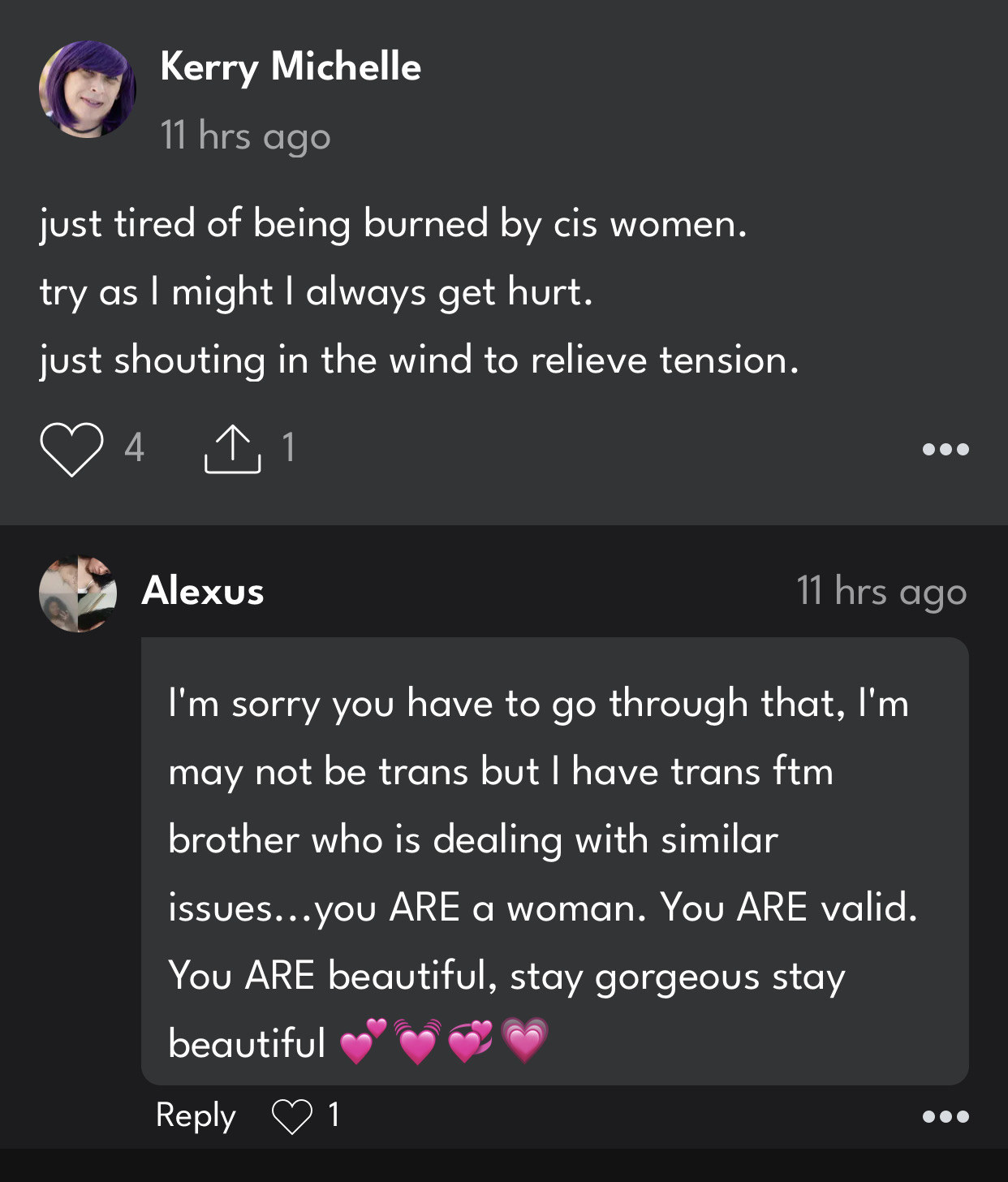
Task: Open the post's three-dot options menu
Action: (946, 449)
